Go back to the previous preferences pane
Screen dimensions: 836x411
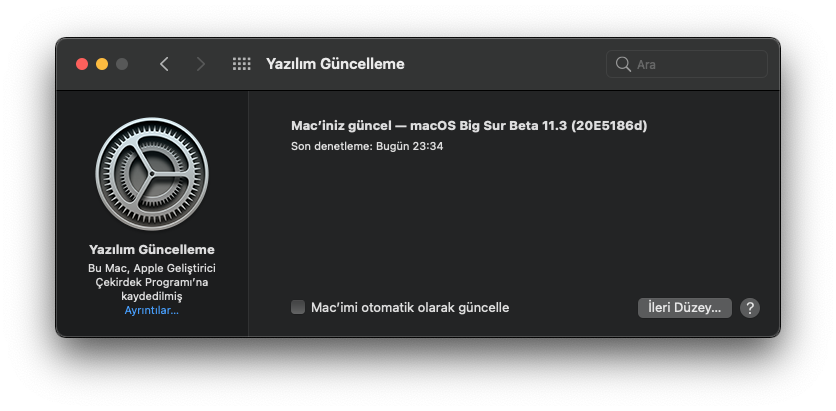click(x=164, y=64)
